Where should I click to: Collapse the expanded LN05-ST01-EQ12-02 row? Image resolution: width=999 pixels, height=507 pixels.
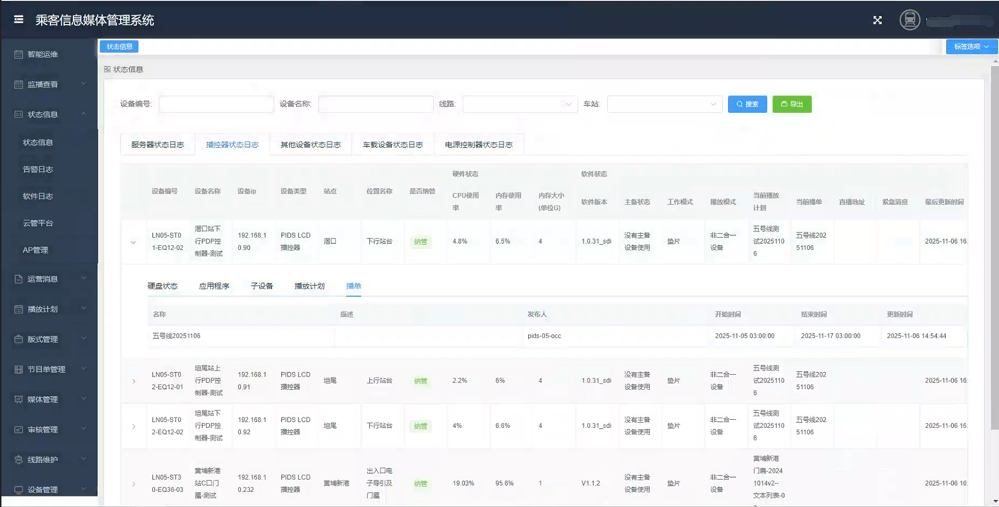pos(134,241)
